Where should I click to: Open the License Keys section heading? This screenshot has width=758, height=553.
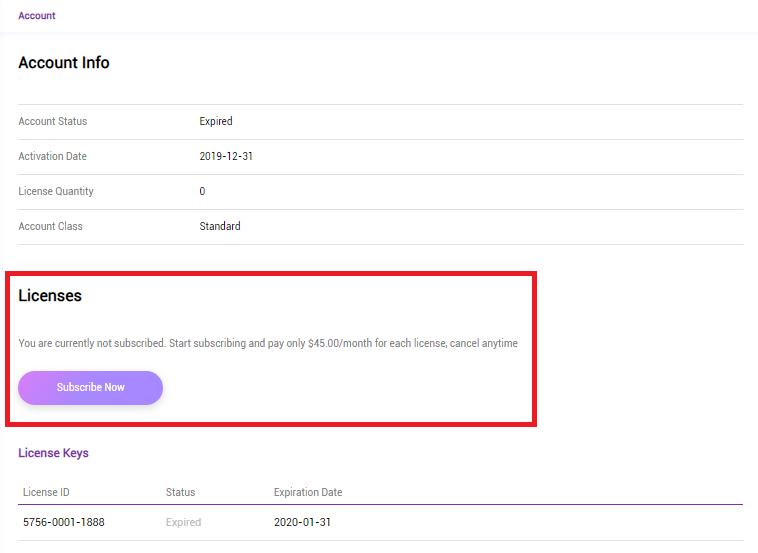click(x=53, y=453)
